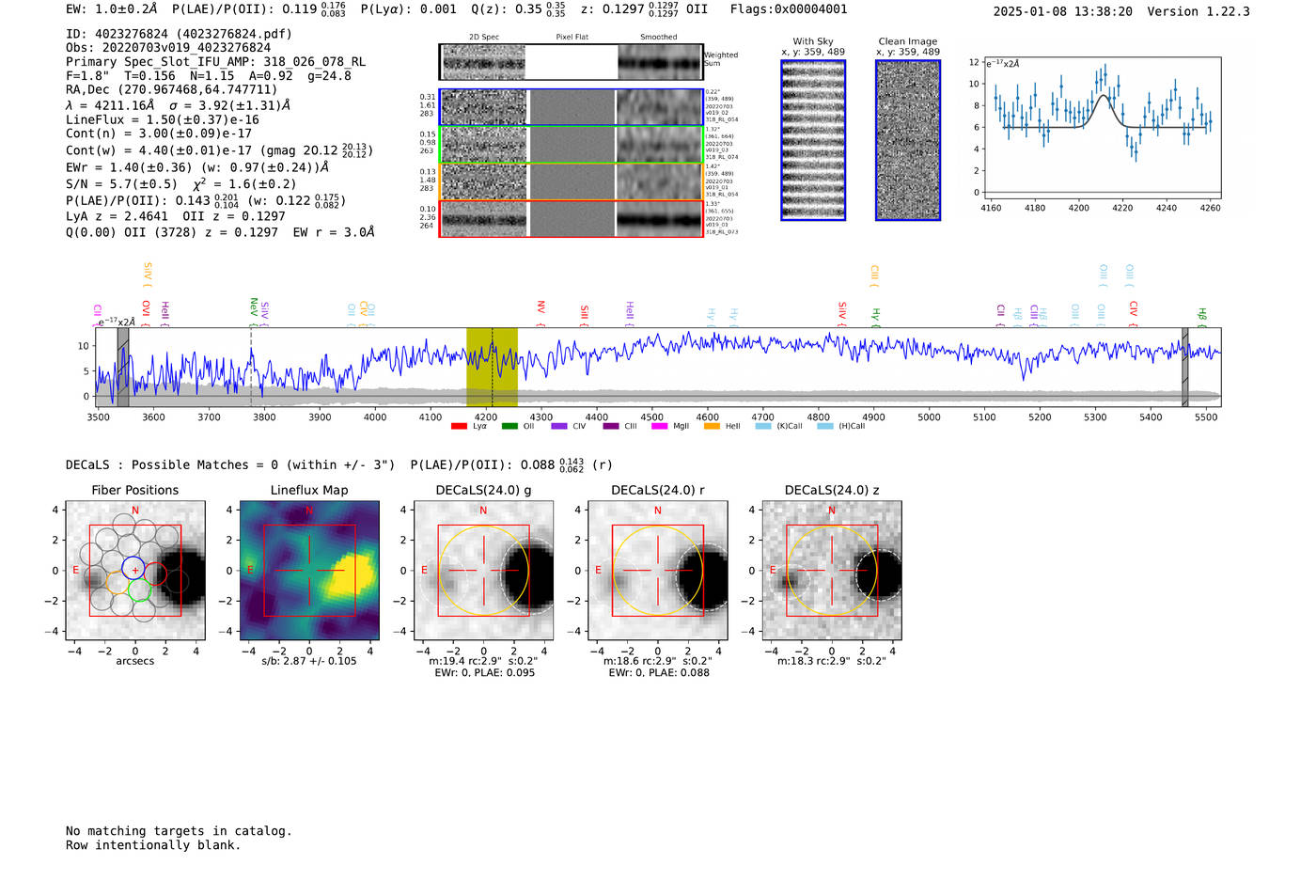This screenshot has width=1316, height=896.
Task: Click 's/b: 2.87 +/- 0.105' under Lineflux Map
Action: 309,661
